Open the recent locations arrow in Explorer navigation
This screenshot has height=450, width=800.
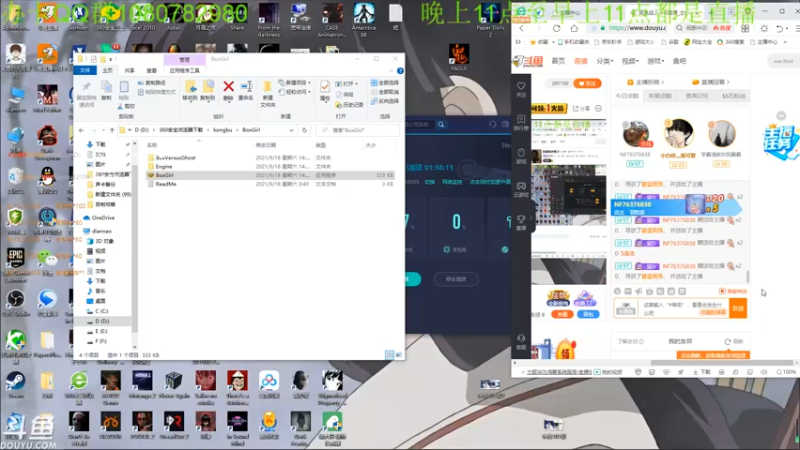click(x=103, y=130)
